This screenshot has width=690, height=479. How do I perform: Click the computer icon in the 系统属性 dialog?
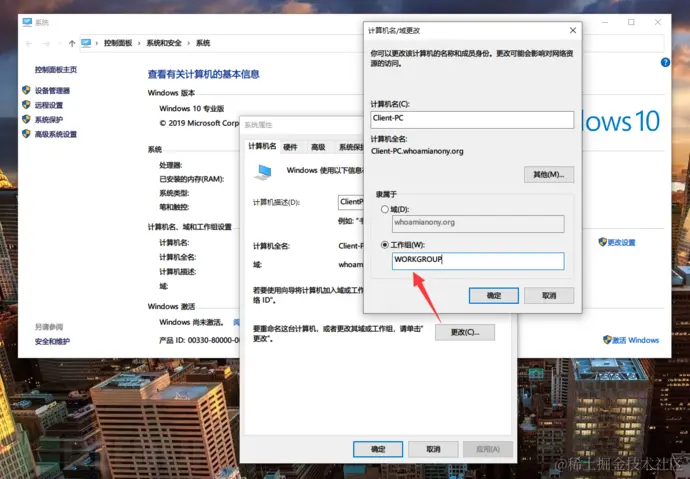pyautogui.click(x=263, y=172)
